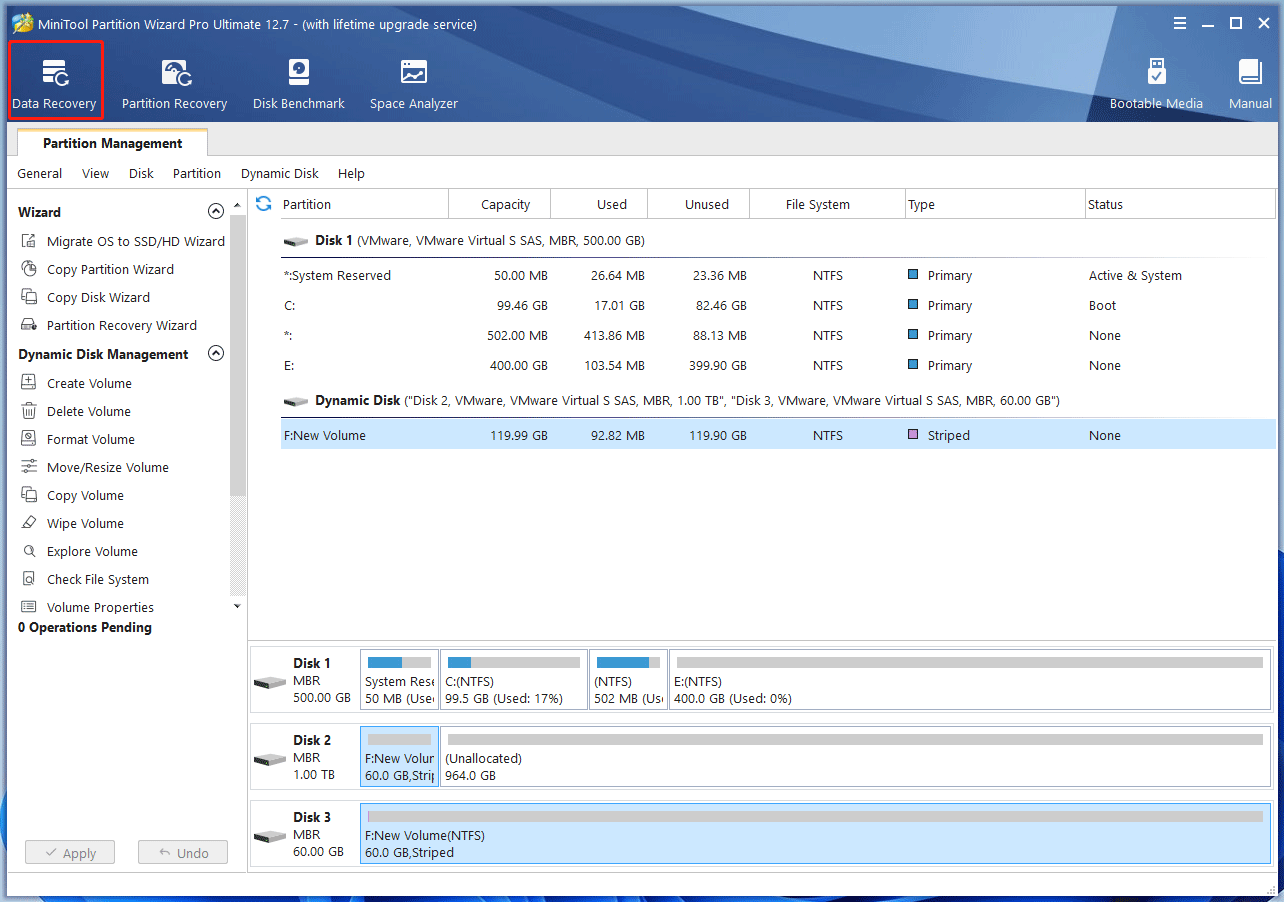Click the Disk 1 drive icon in disk map
Image resolution: width=1284 pixels, height=902 pixels.
pyautogui.click(x=270, y=682)
